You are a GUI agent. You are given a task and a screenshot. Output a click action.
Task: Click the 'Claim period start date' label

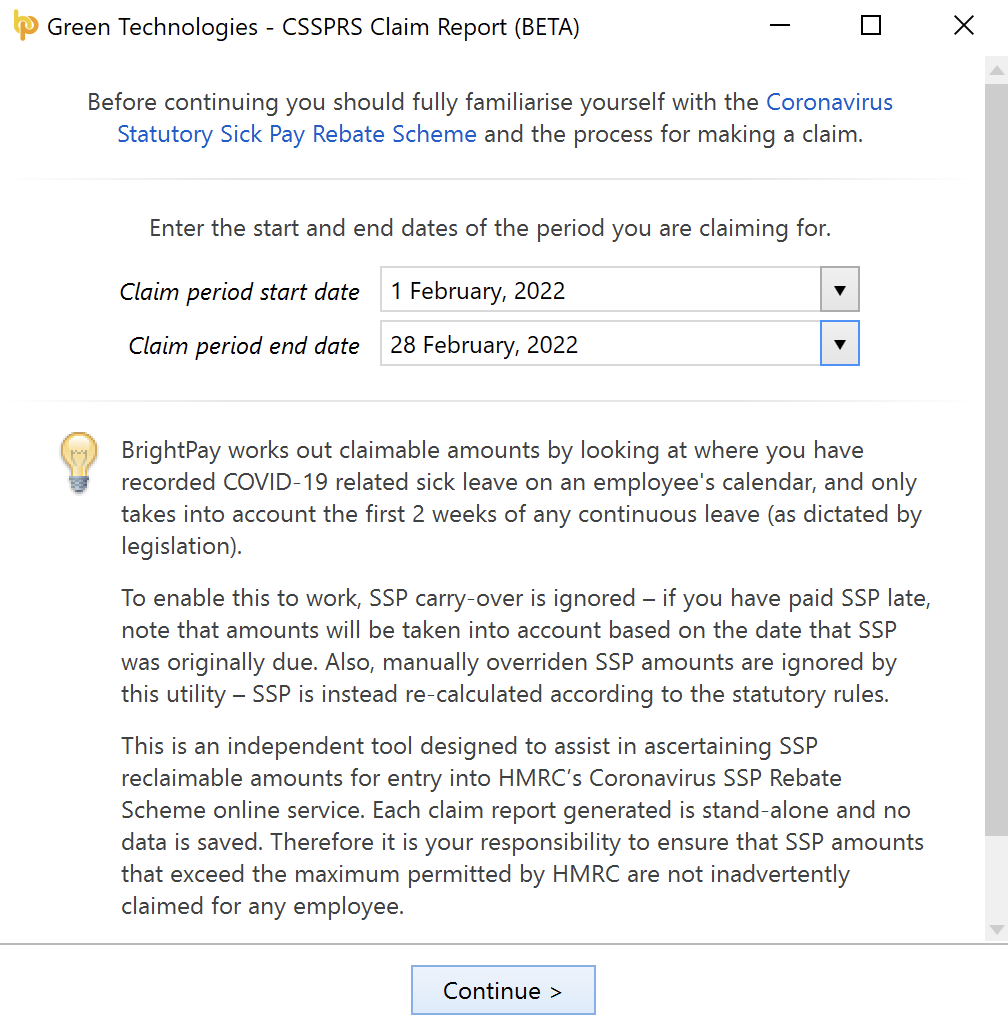pyautogui.click(x=239, y=292)
